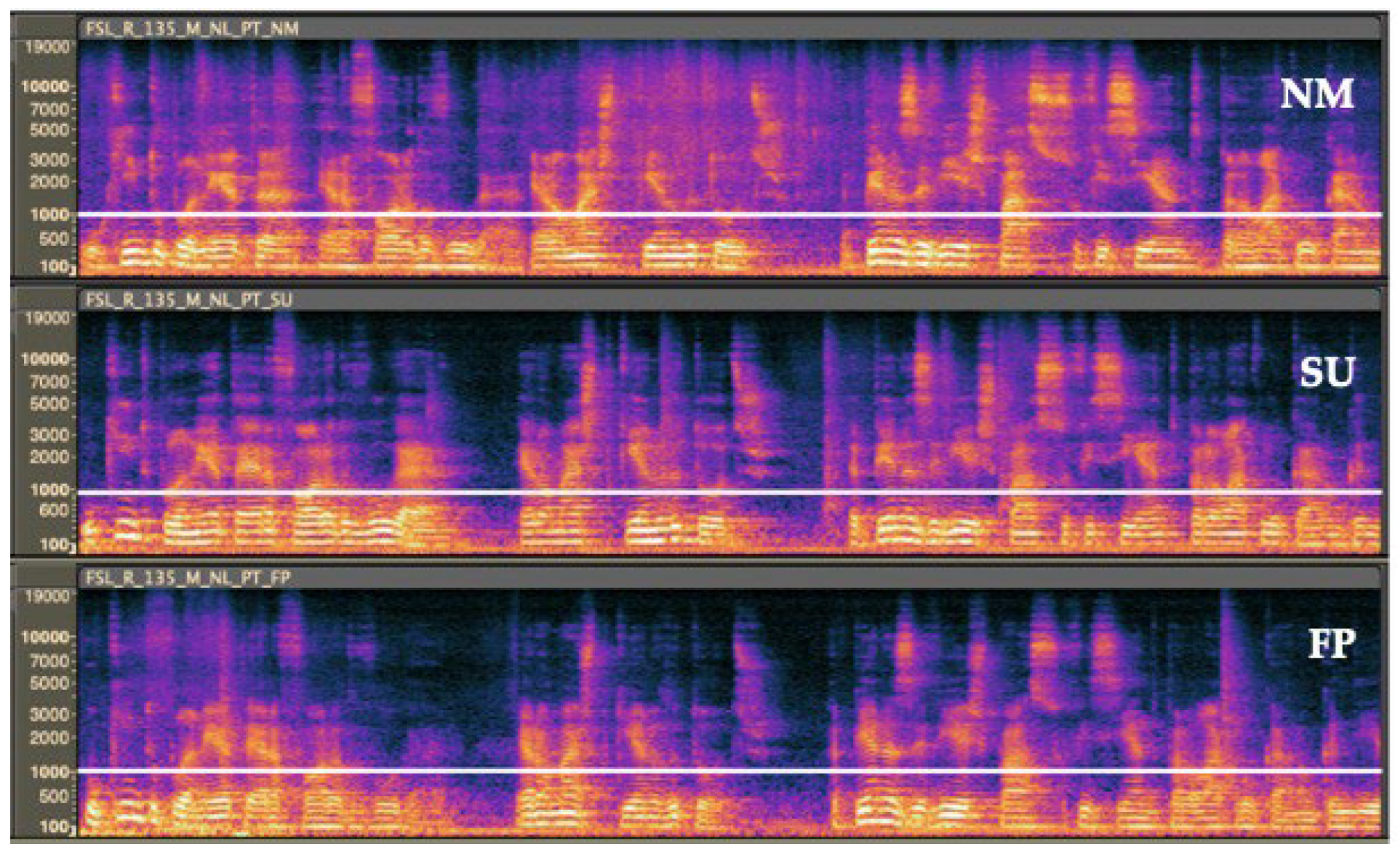Click 19000 on the FP frequency scale
Image resolution: width=1400 pixels, height=852 pixels.
[47, 595]
